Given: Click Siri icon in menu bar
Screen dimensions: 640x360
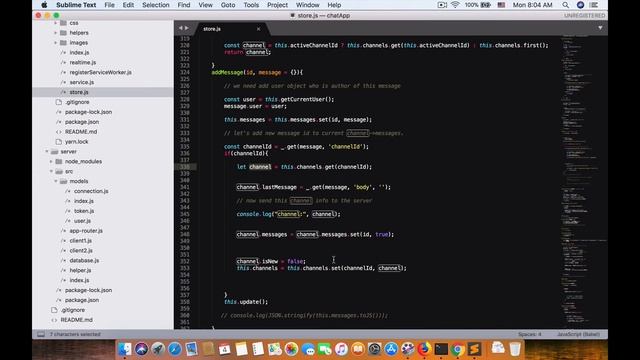Looking at the screenshot, I should pos(580,5).
